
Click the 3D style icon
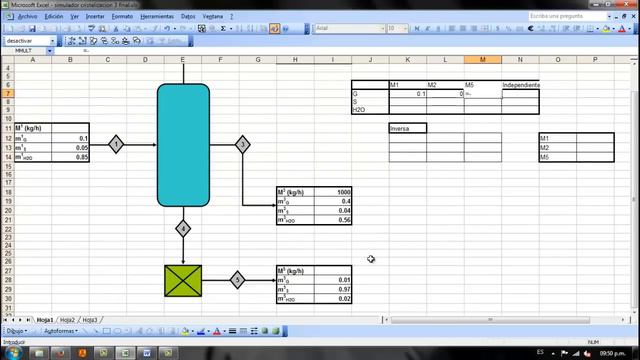click(276, 331)
